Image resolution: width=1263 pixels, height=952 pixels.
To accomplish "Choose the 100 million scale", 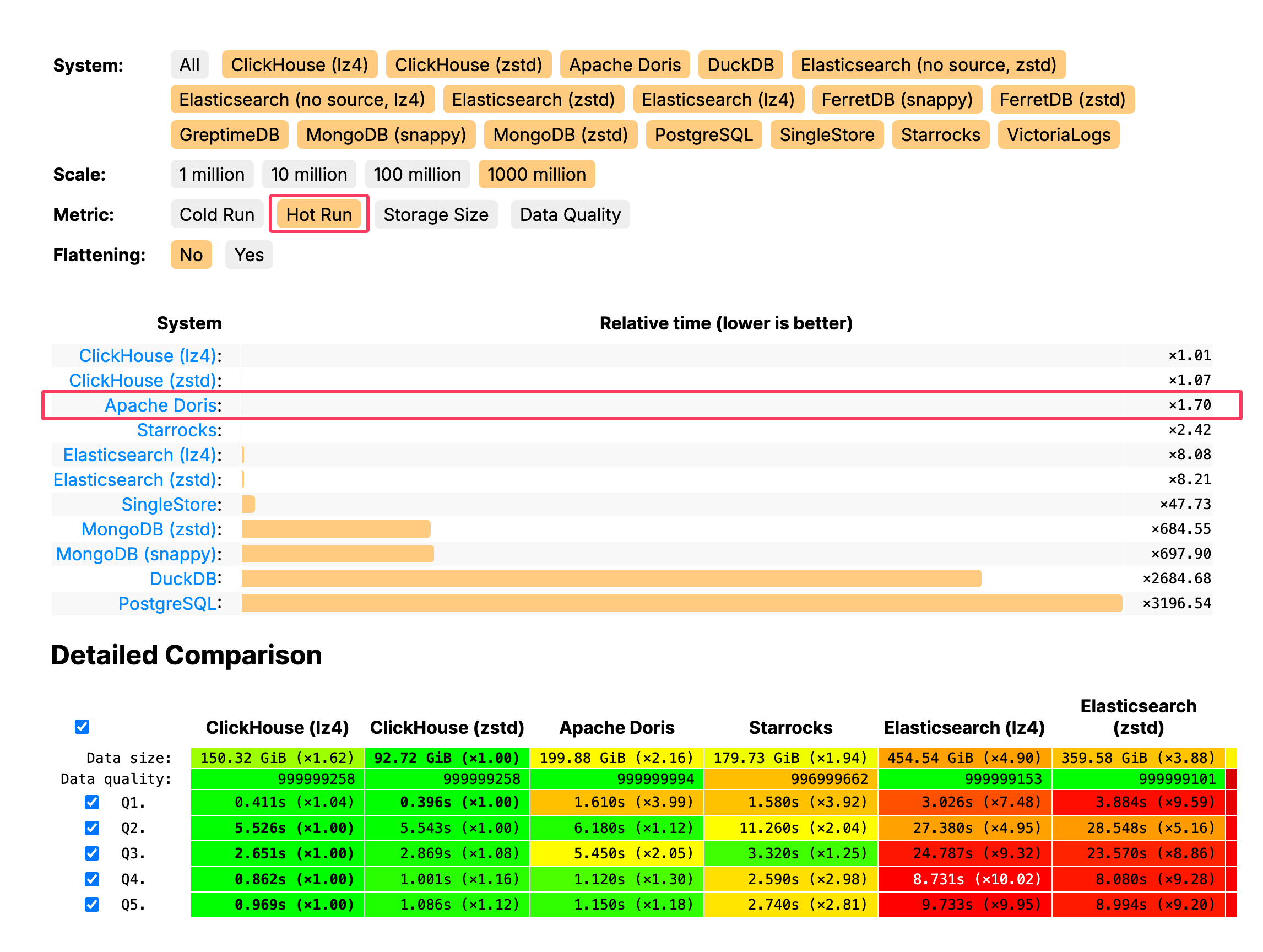I will click(417, 174).
